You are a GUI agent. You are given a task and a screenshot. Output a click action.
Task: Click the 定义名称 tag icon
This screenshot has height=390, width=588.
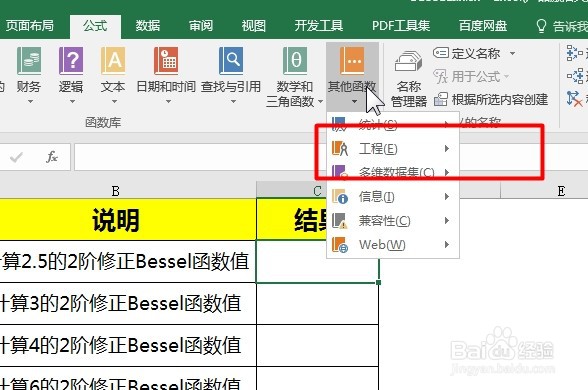coord(441,53)
